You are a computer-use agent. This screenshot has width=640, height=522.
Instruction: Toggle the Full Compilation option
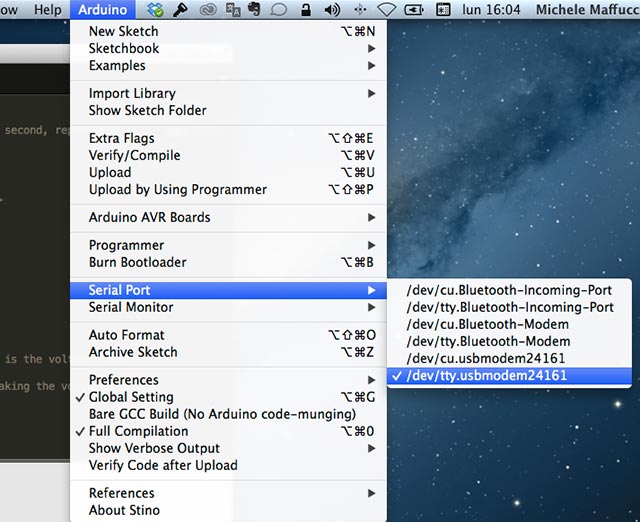(x=138, y=431)
